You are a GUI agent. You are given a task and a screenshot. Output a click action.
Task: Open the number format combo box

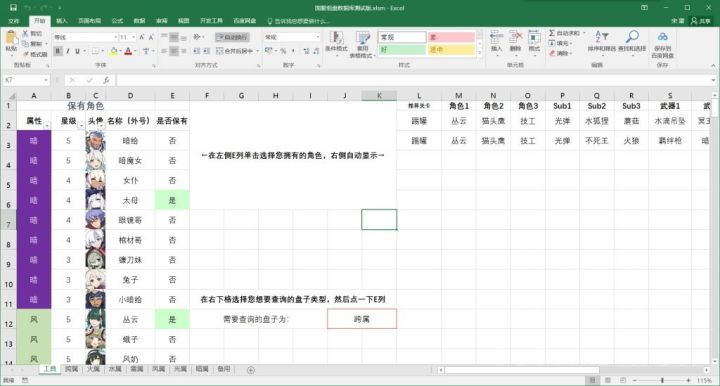[292, 37]
